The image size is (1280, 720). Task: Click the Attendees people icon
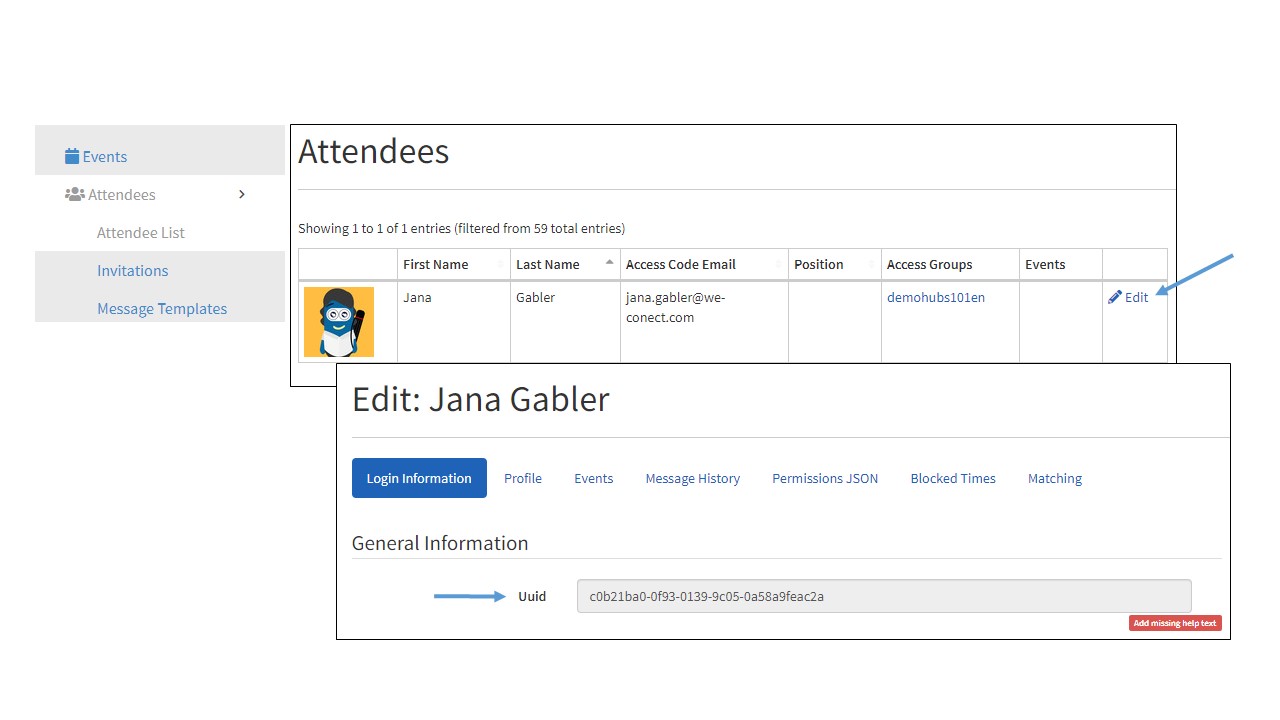[74, 194]
